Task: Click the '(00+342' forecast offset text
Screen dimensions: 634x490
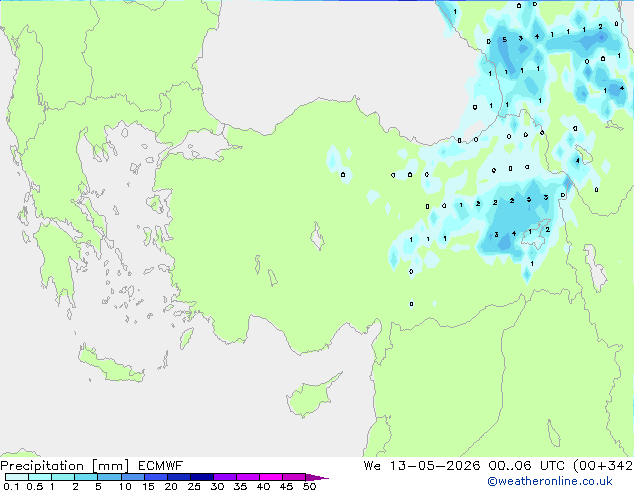Action: tap(603, 466)
